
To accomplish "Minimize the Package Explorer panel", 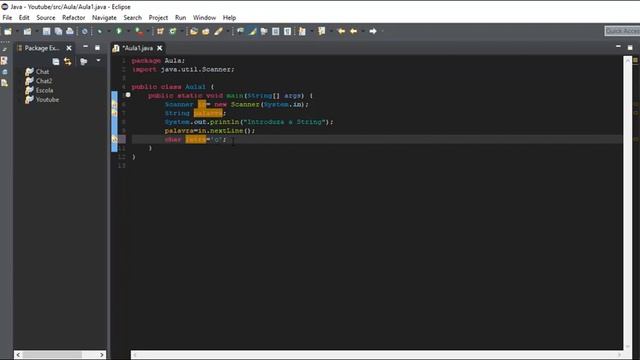I will click(x=85, y=47).
